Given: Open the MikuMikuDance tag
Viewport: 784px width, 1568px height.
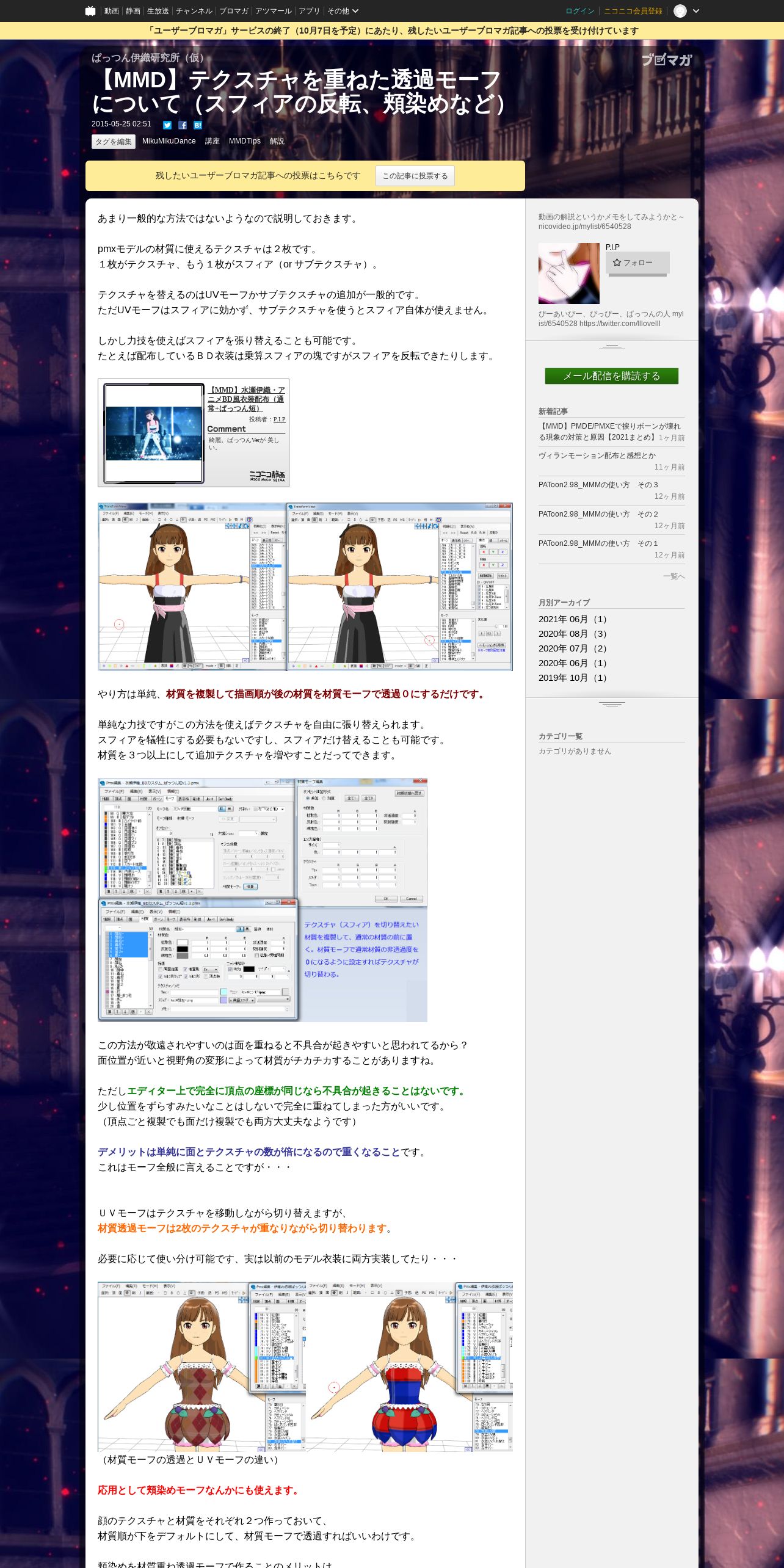Looking at the screenshot, I should point(169,141).
